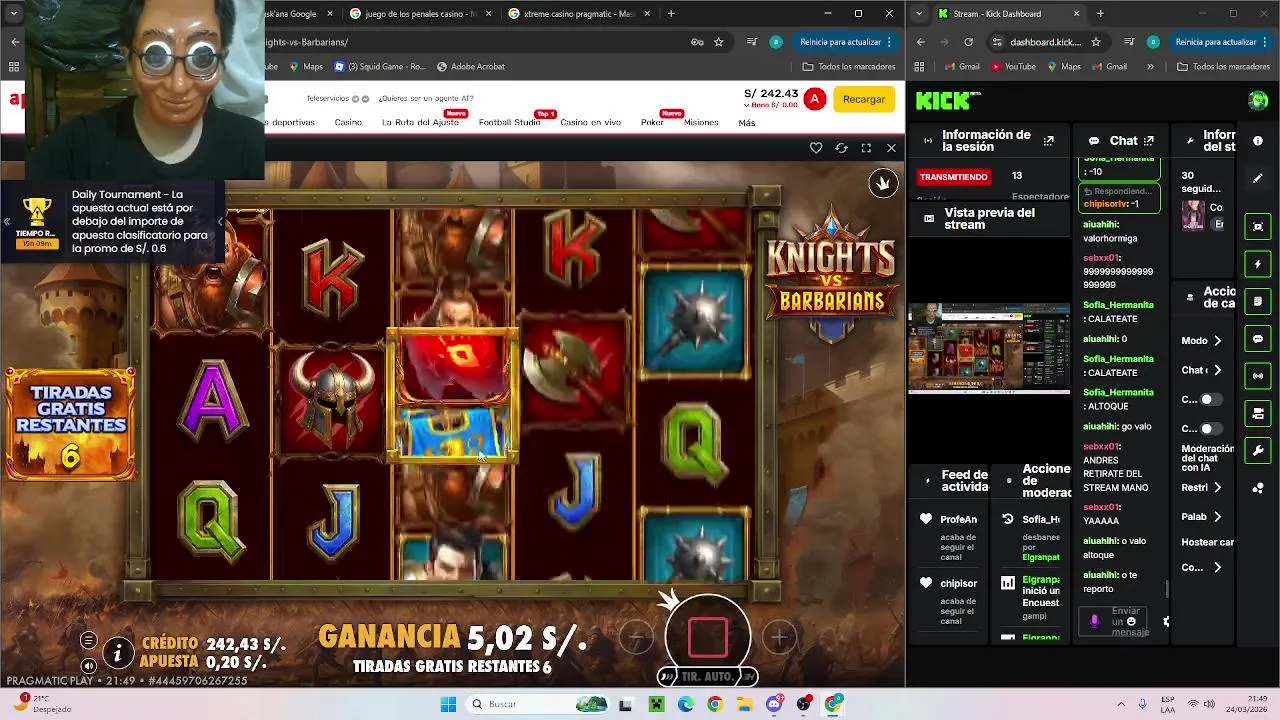Click TIR. AUTO. autoplay button
Viewport: 1280px width, 720px height.
(707, 677)
